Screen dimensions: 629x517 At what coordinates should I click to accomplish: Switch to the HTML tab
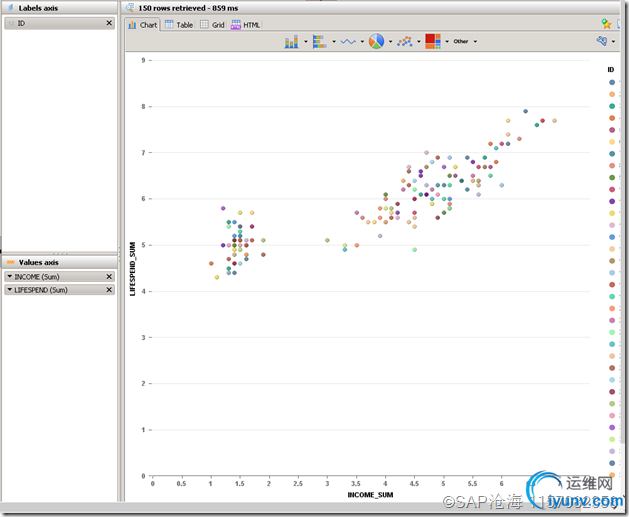pos(246,25)
